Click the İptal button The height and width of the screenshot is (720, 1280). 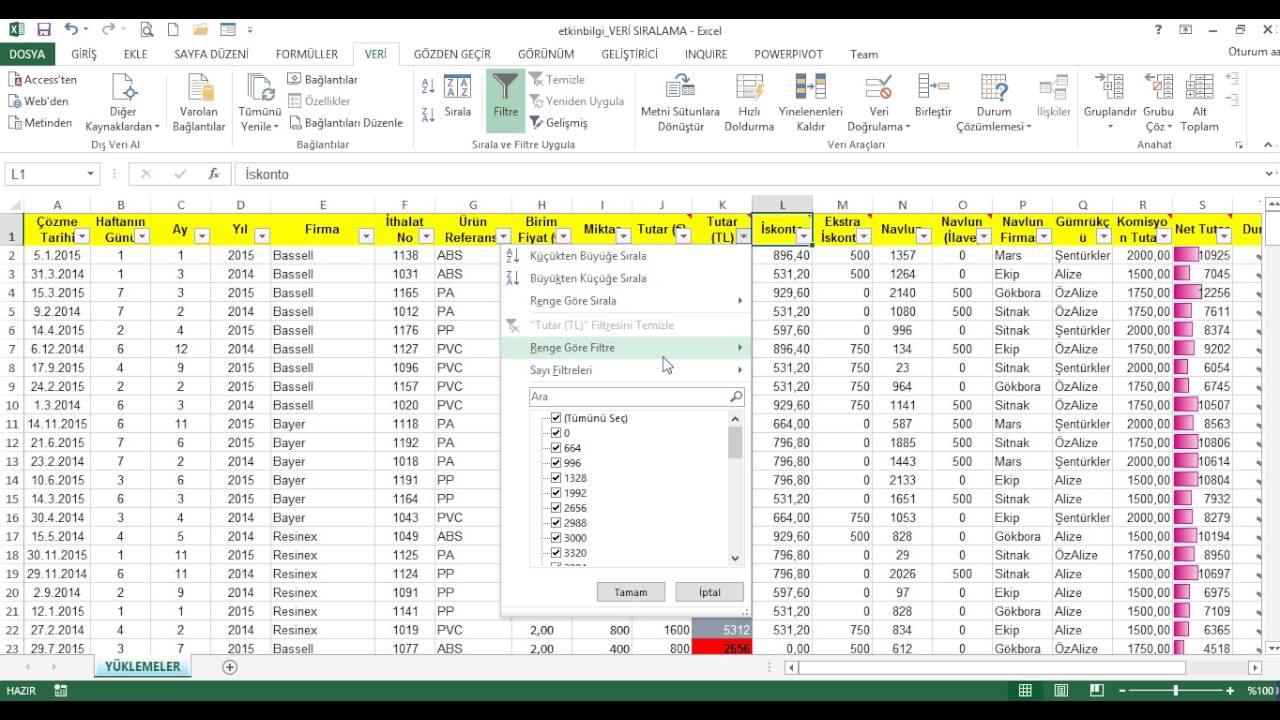click(710, 592)
